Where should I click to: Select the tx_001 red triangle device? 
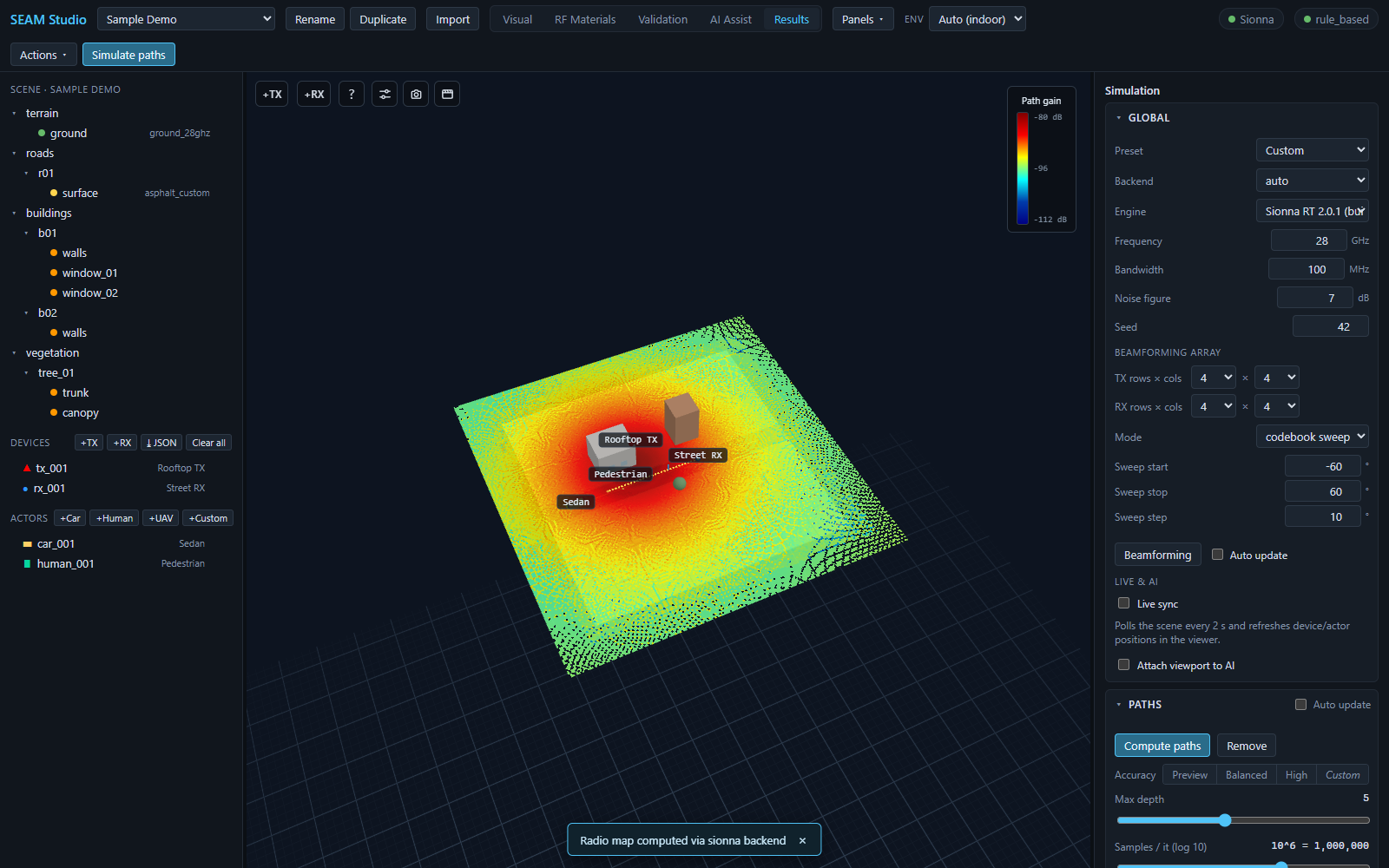[27, 468]
